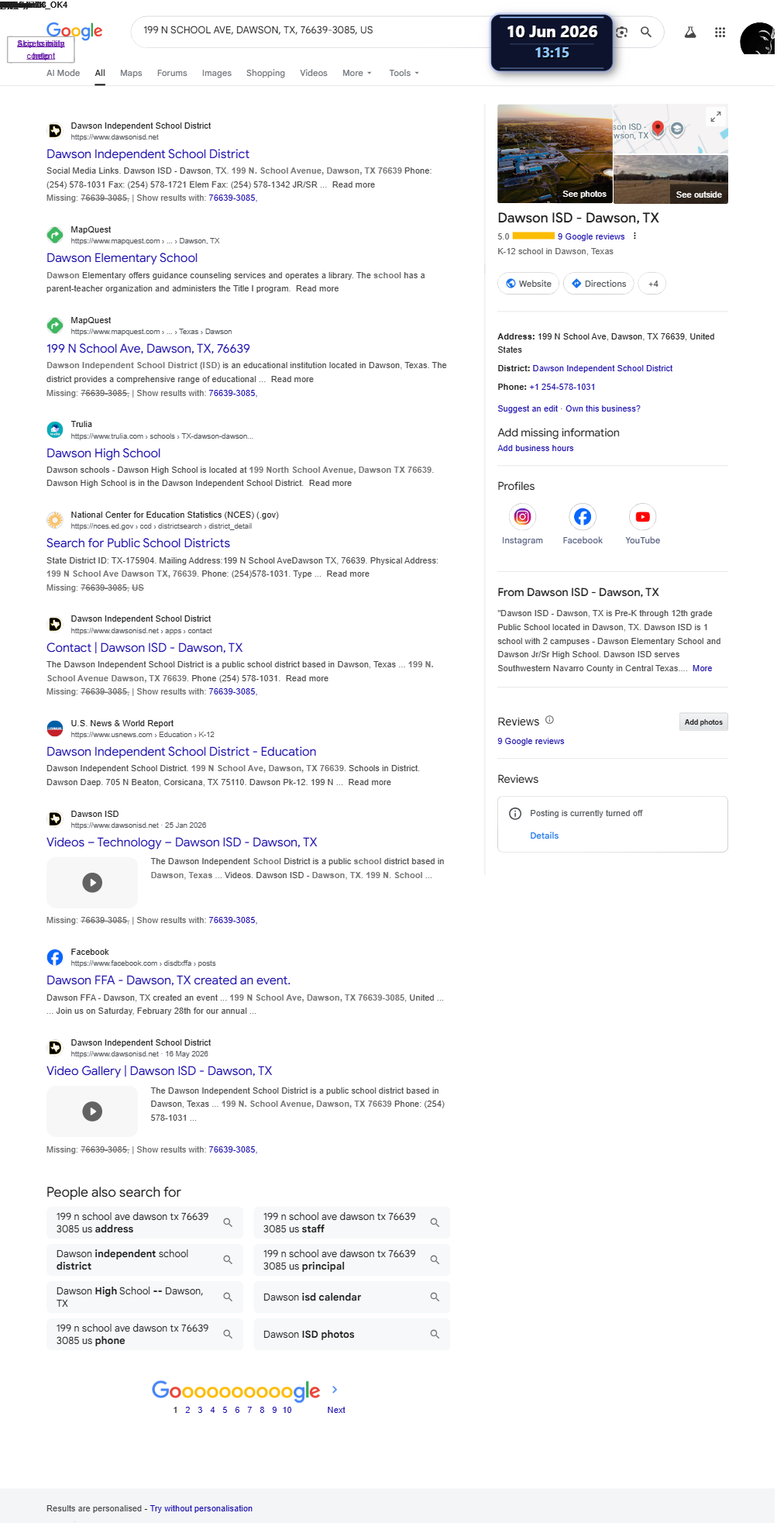Play the Video Gallery result video
784x1523 pixels.
point(92,1111)
